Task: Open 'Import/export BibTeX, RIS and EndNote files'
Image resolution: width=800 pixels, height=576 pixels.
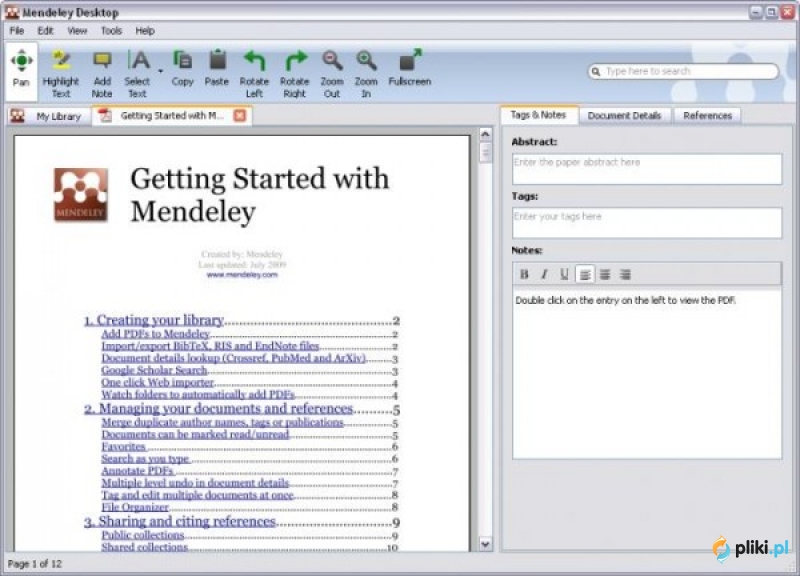Action: pos(210,346)
